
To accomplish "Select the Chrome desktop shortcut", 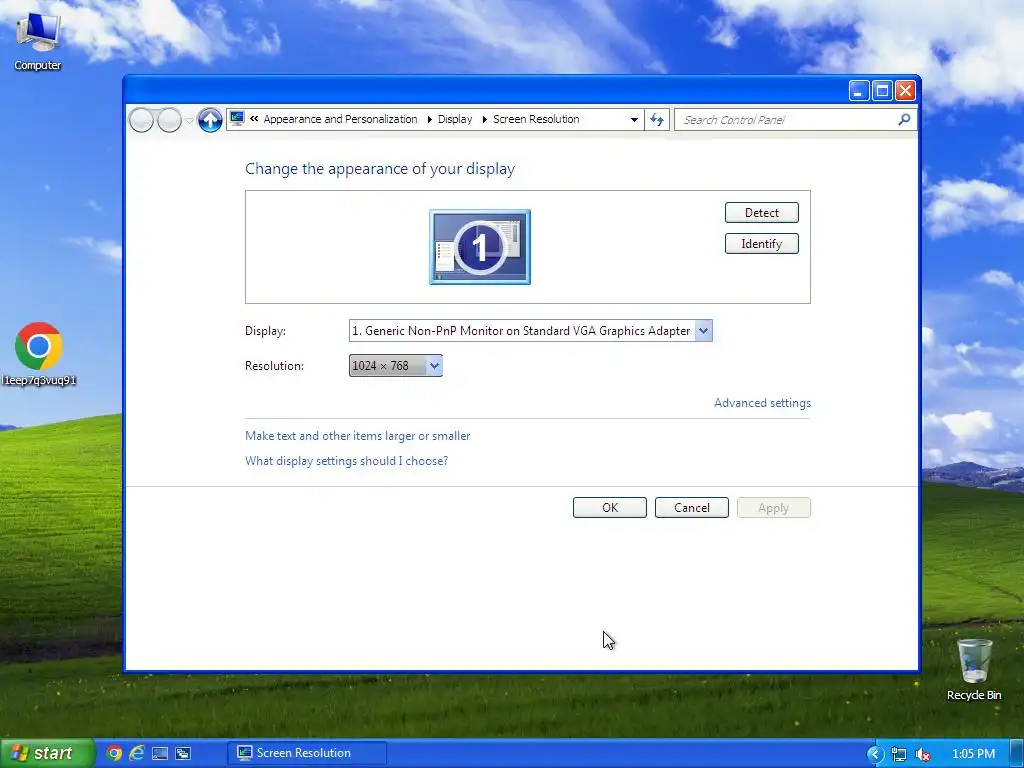I will 39,353.
